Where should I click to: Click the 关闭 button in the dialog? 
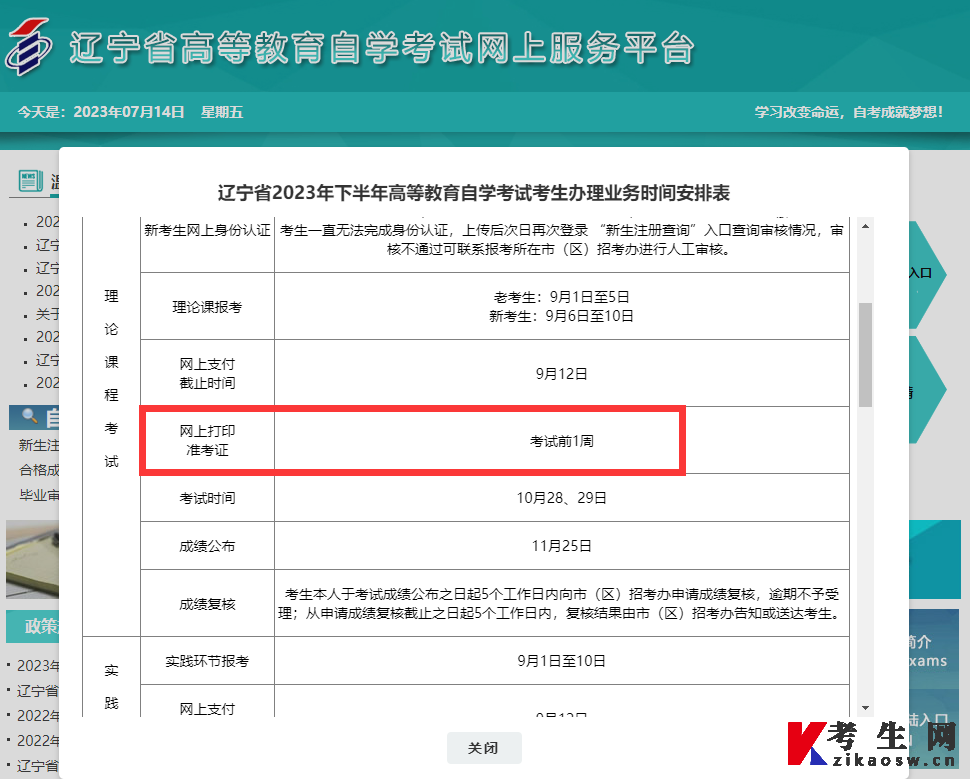484,747
